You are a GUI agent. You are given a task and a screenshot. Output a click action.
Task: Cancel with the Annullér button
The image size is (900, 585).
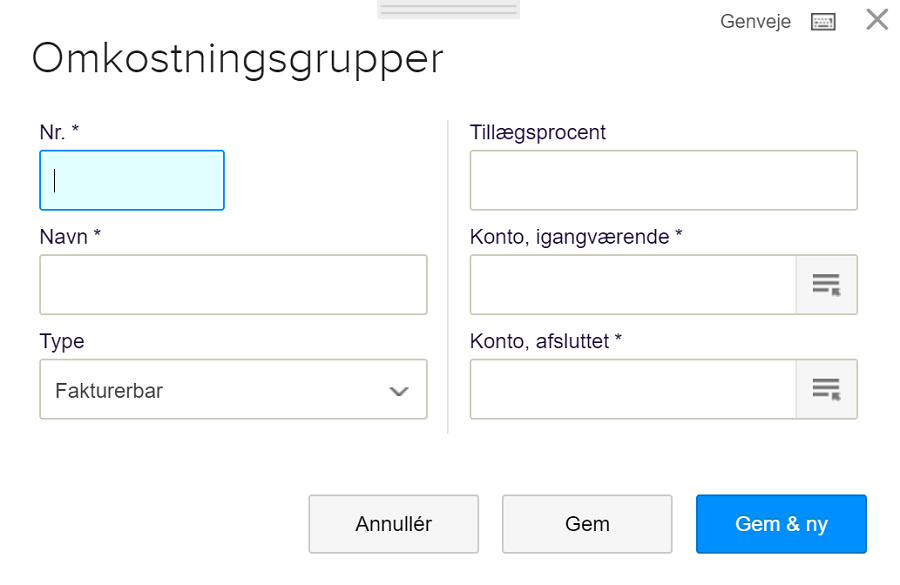coord(394,524)
